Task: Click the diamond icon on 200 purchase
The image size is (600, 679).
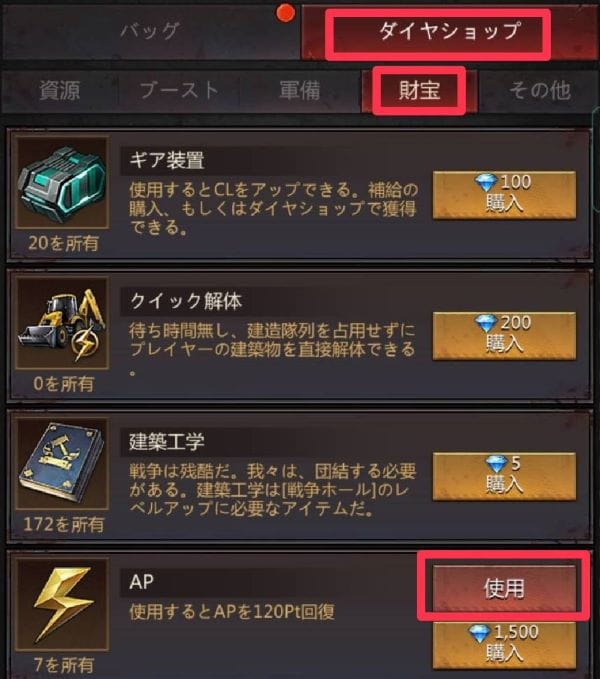Action: pyautogui.click(x=486, y=323)
